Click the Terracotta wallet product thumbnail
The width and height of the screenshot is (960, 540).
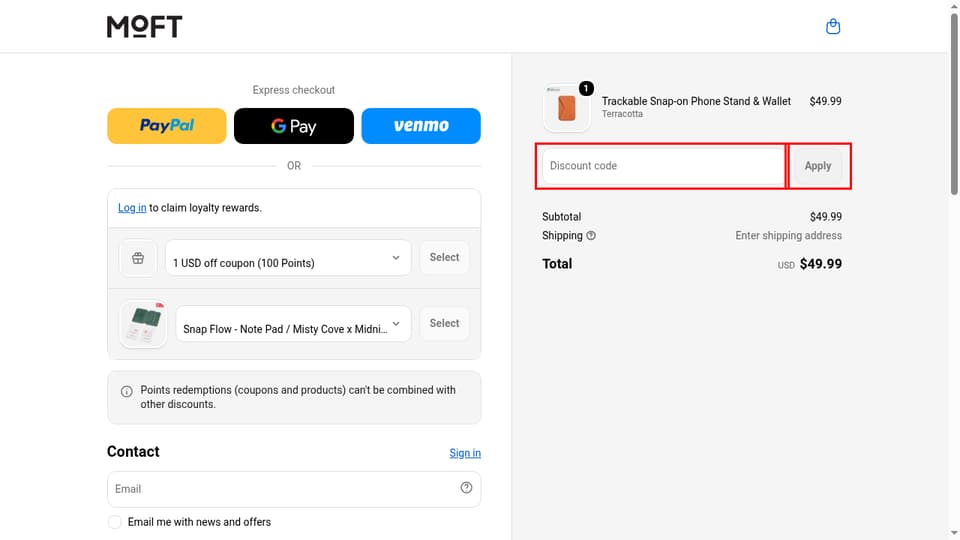(566, 107)
